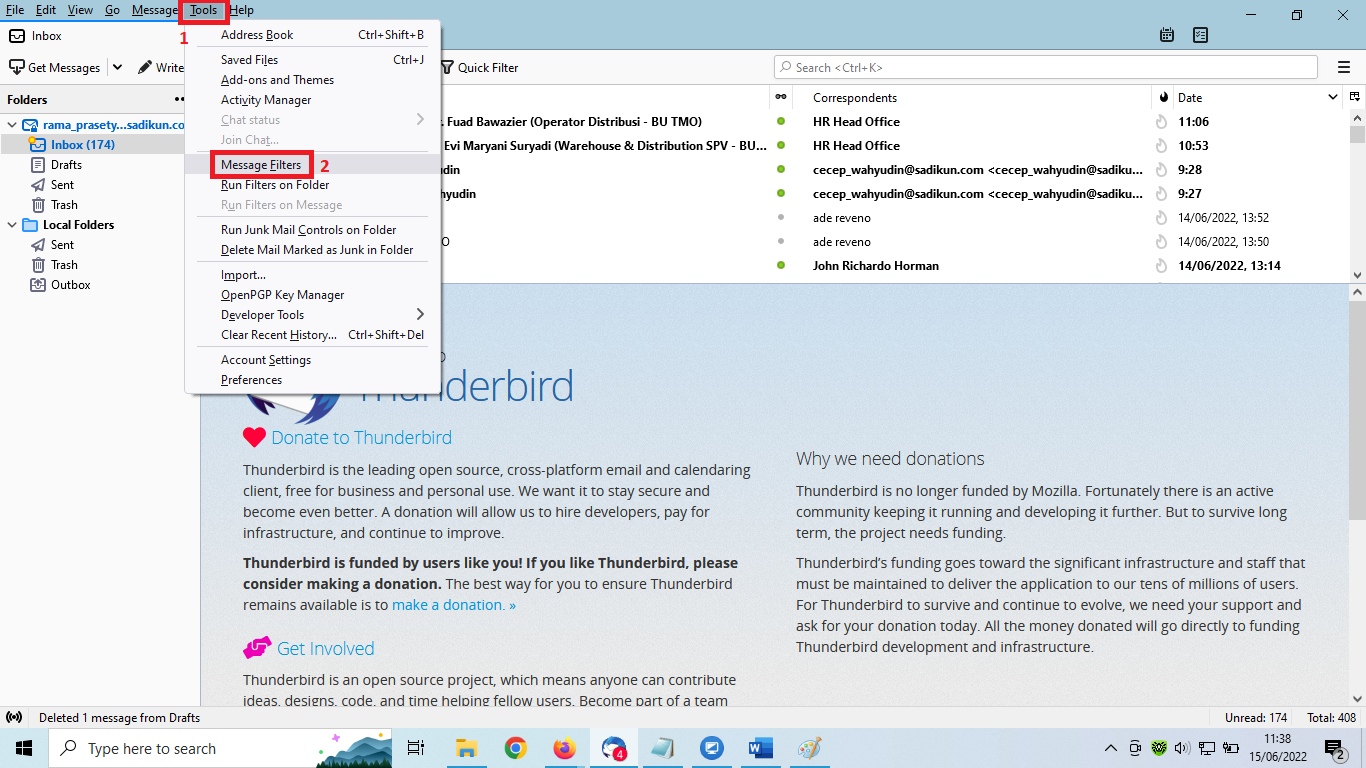Open the Go menu
This screenshot has height=768, width=1366.
(x=112, y=10)
